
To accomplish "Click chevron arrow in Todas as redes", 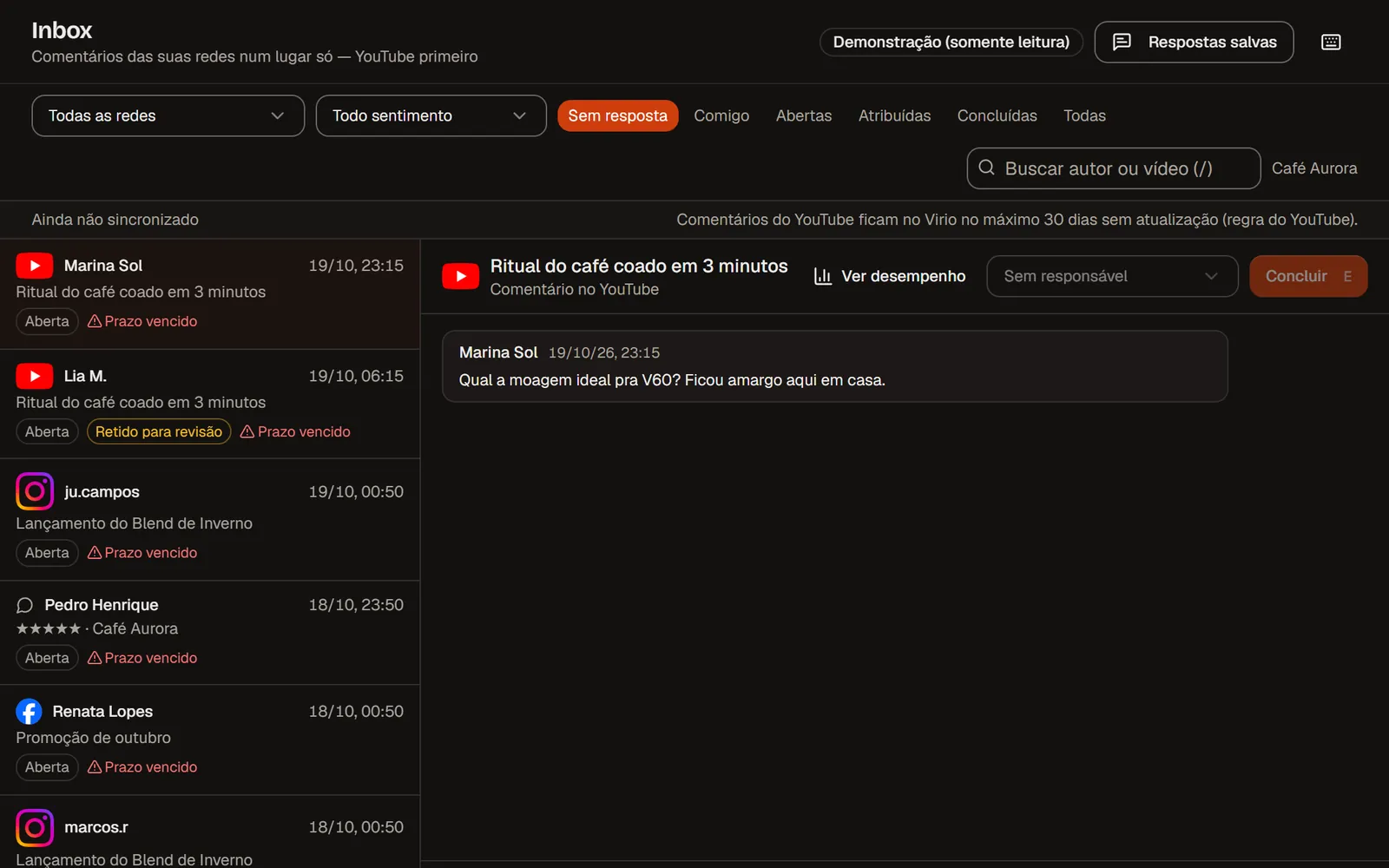I will tap(277, 115).
